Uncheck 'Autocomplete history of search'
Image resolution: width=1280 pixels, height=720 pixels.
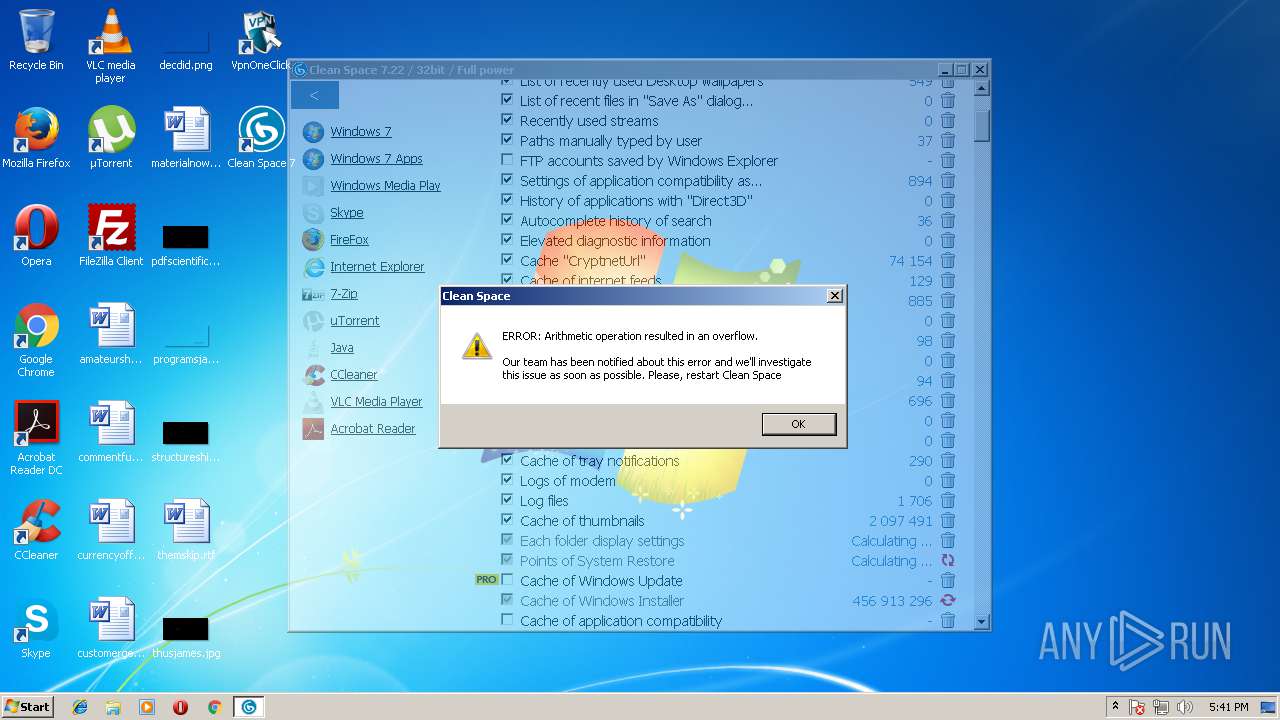point(507,220)
